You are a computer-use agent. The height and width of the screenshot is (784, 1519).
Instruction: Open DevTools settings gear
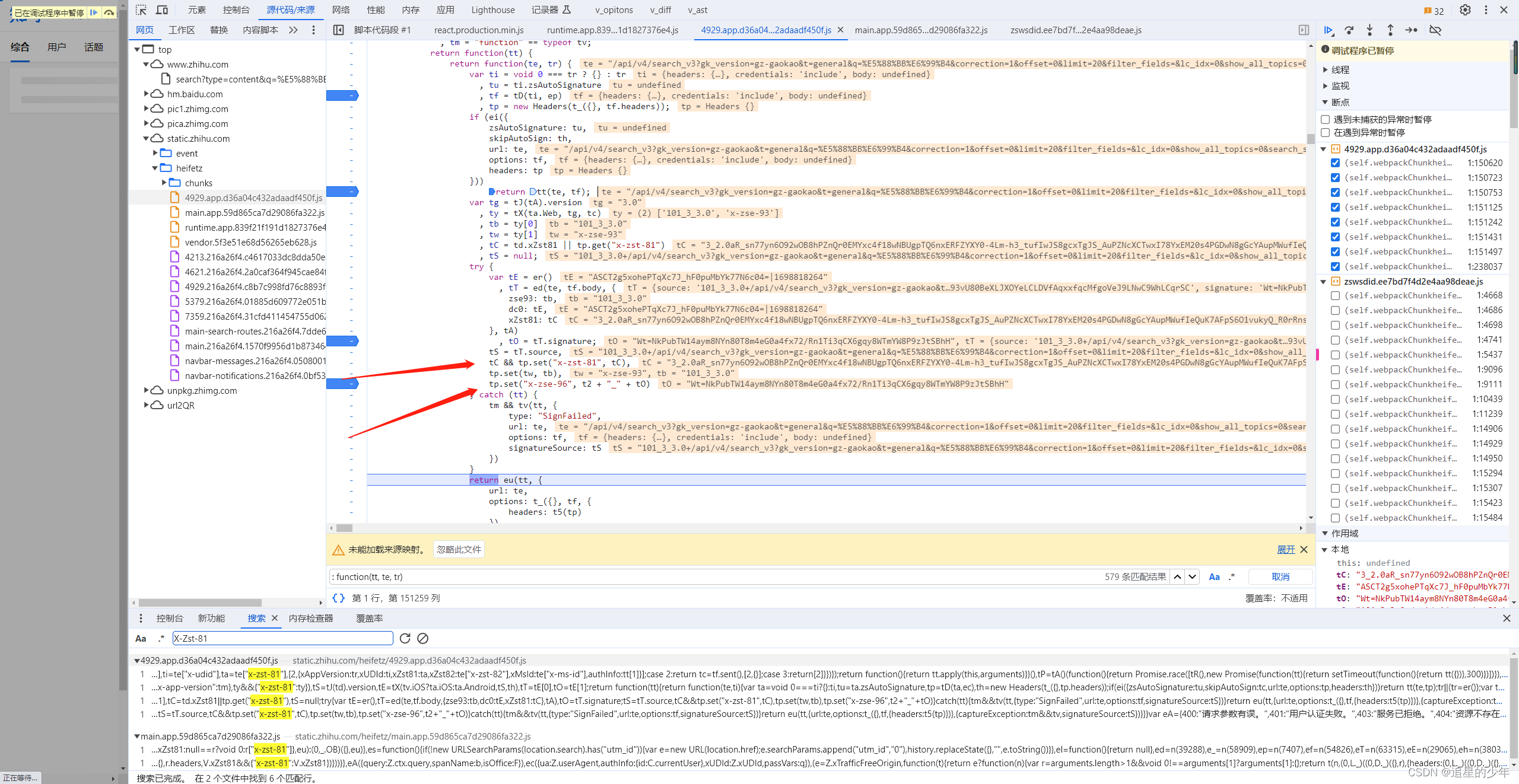[x=1465, y=10]
